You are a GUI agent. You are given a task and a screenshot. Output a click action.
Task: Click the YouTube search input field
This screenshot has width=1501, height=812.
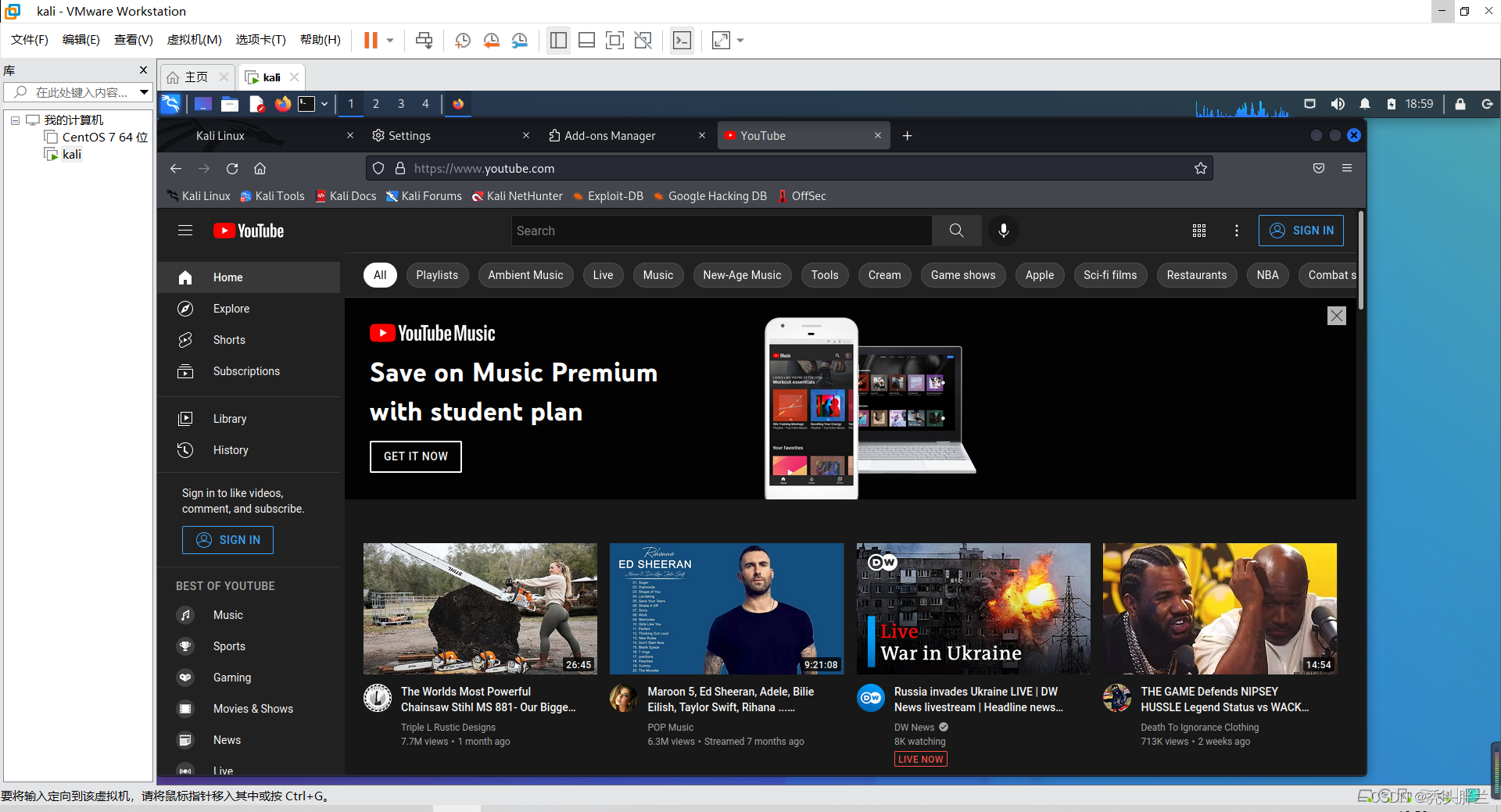(722, 231)
